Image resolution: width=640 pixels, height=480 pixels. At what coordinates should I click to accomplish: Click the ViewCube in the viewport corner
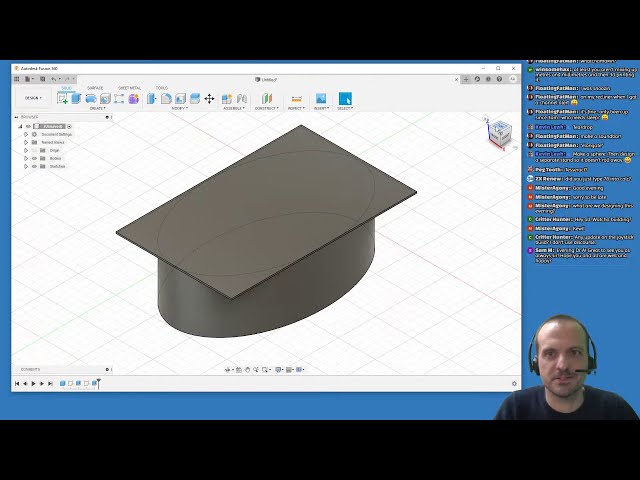(500, 132)
